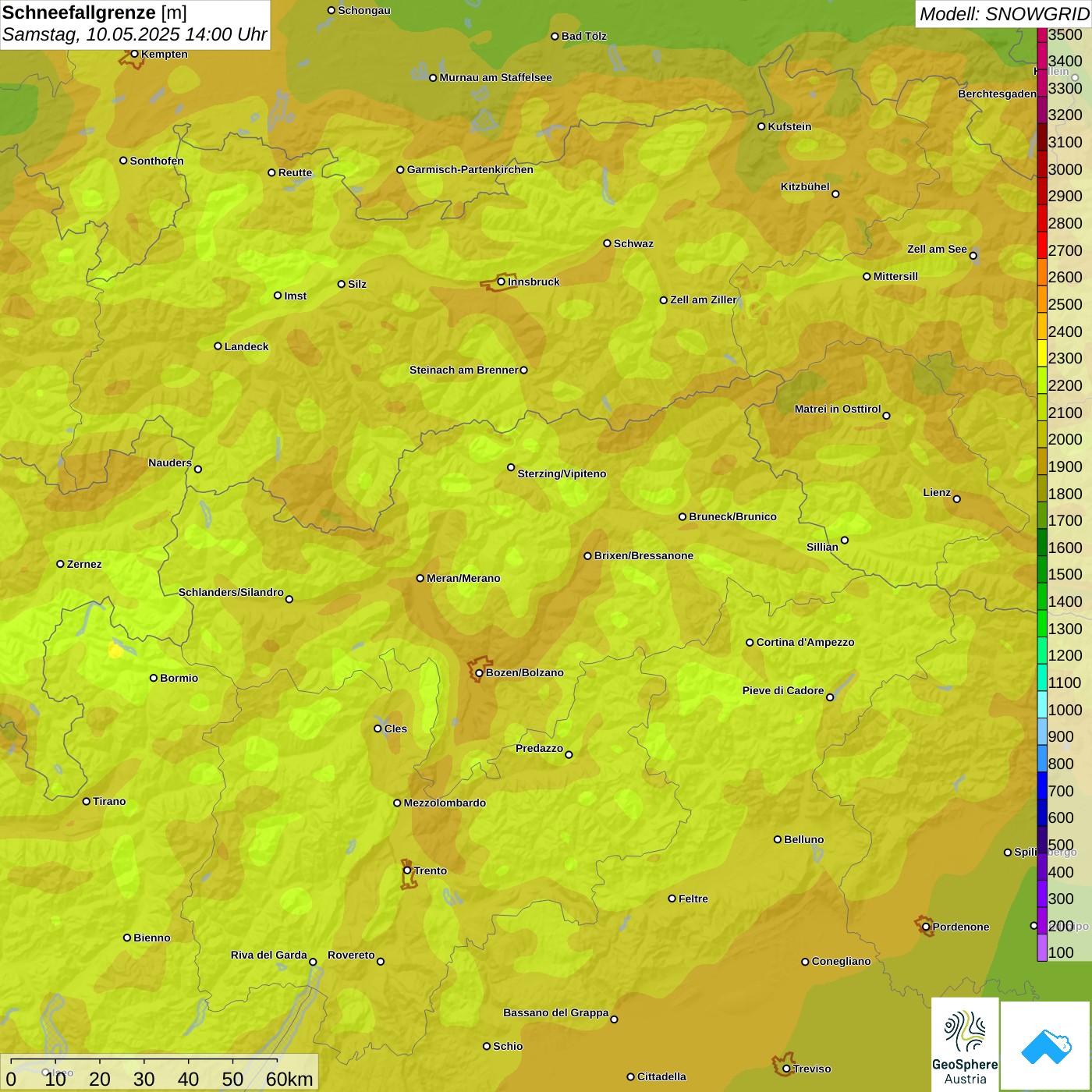The width and height of the screenshot is (1092, 1092).
Task: Click the Kempten city marker
Action: tap(134, 54)
